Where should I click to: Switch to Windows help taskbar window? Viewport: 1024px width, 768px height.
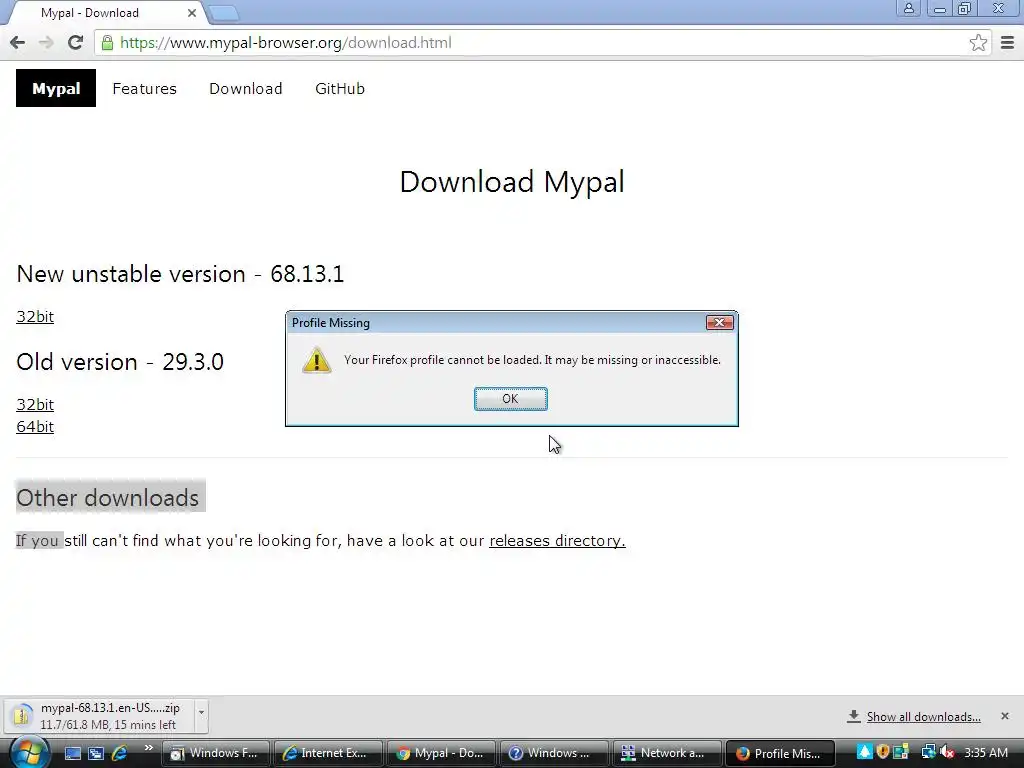[553, 754]
